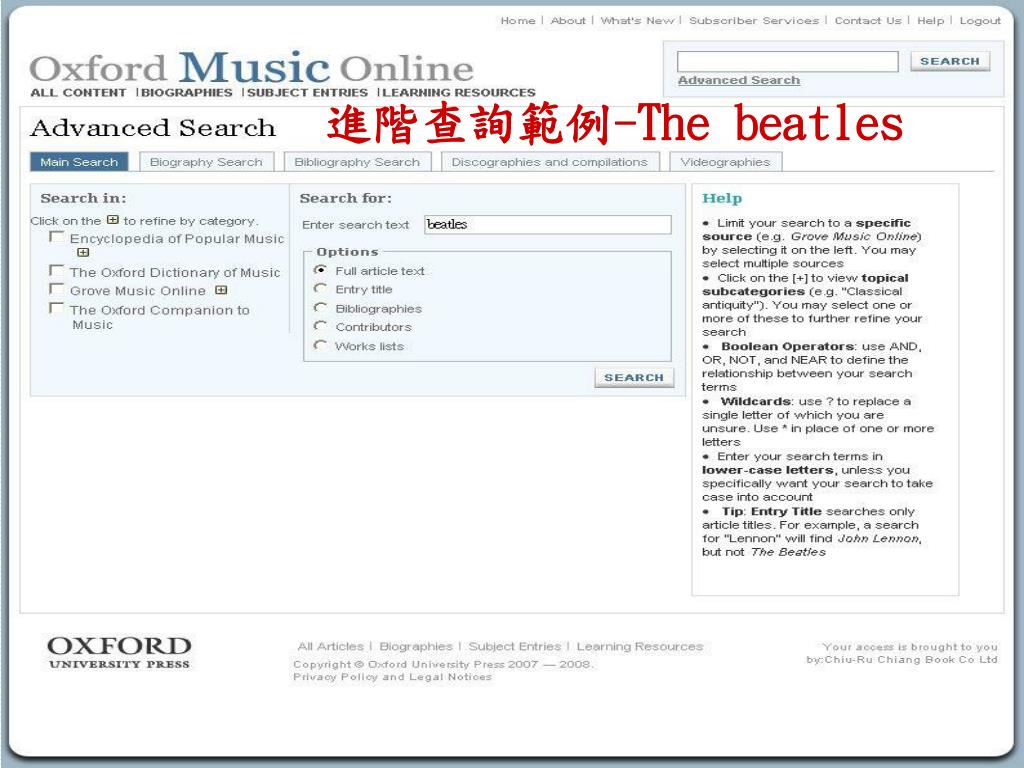Click the Oxford Music Online logo
The width and height of the screenshot is (1024, 768).
[251, 67]
